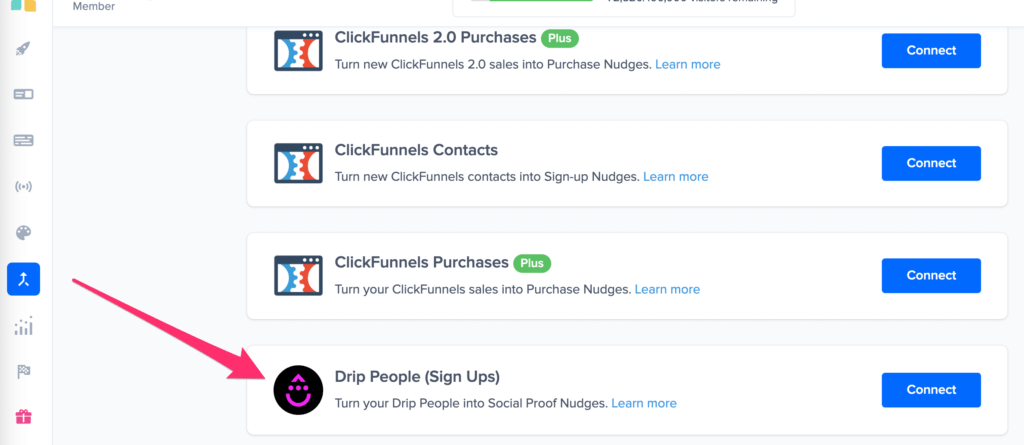The height and width of the screenshot is (445, 1024).
Task: Connect the ClickFunnels Contacts integration
Action: pos(931,163)
